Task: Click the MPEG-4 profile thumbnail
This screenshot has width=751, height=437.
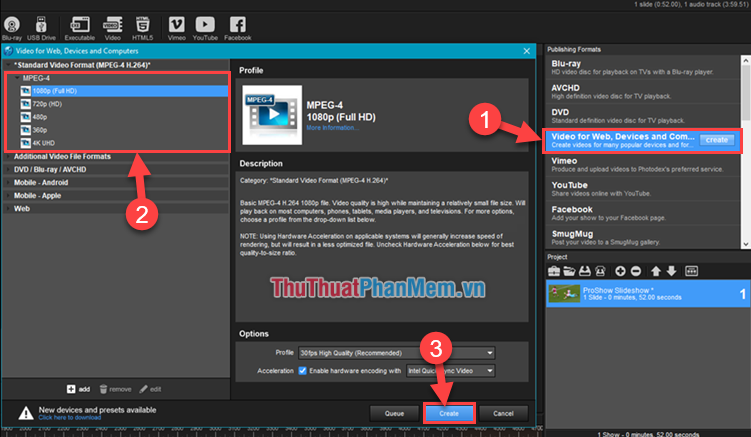Action: [x=272, y=115]
